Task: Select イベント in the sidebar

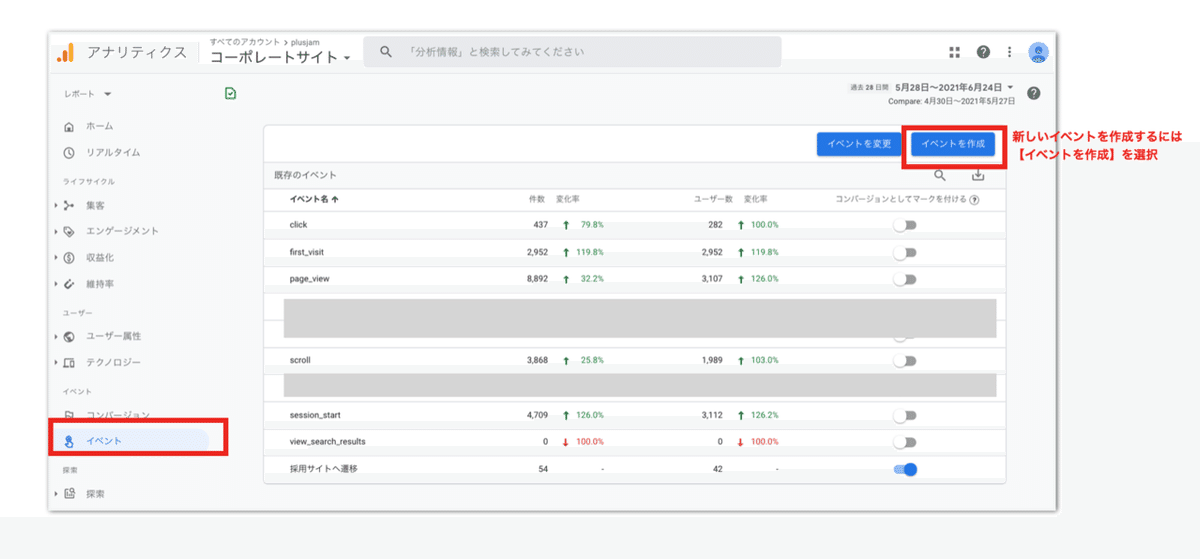Action: coord(104,441)
